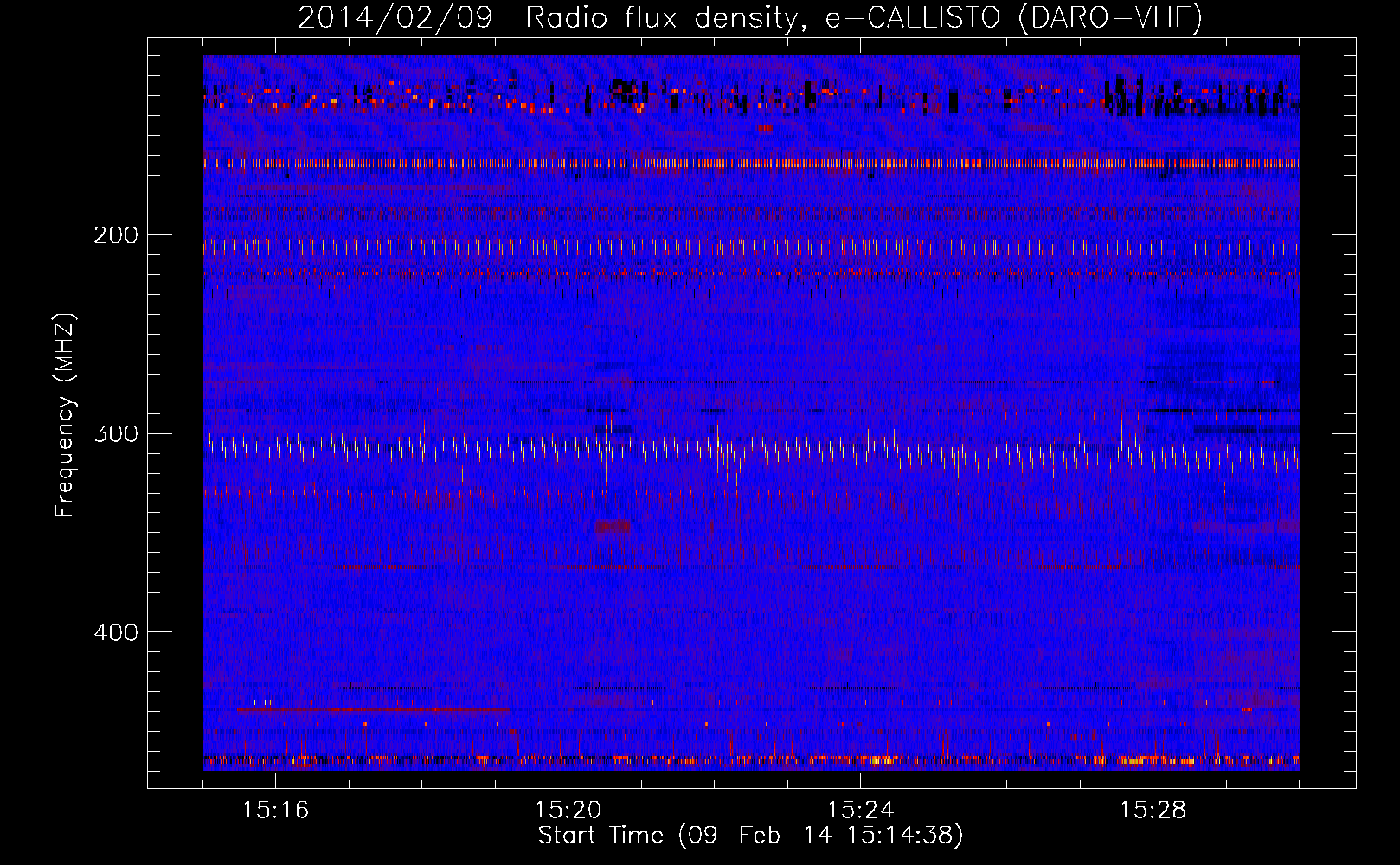Click the Start Time axis label
Screen dimensions: 1400x865
750,836
